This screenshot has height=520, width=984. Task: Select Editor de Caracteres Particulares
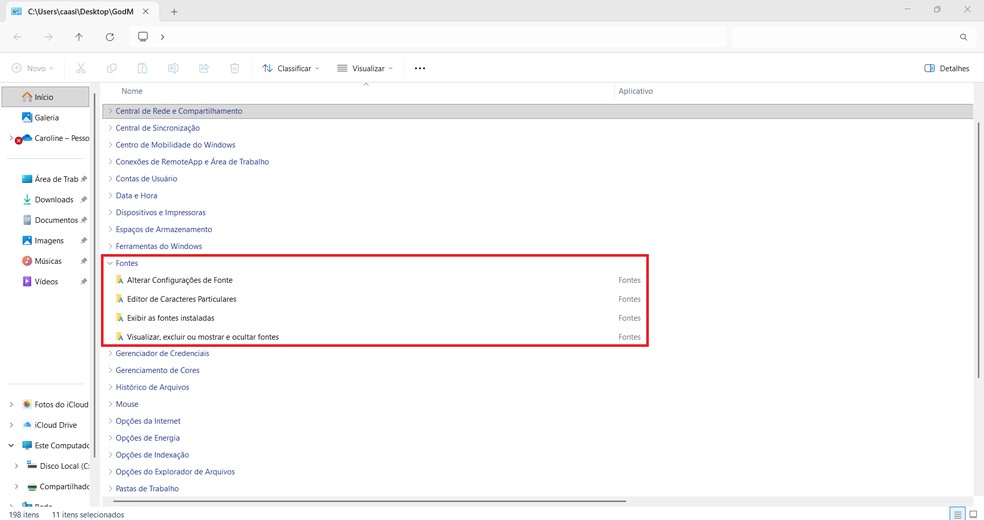(181, 299)
